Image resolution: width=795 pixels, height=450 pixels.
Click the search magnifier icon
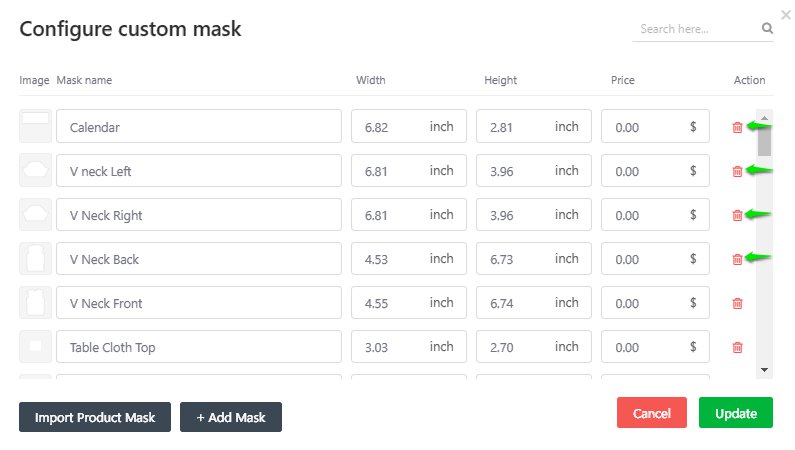tap(767, 29)
